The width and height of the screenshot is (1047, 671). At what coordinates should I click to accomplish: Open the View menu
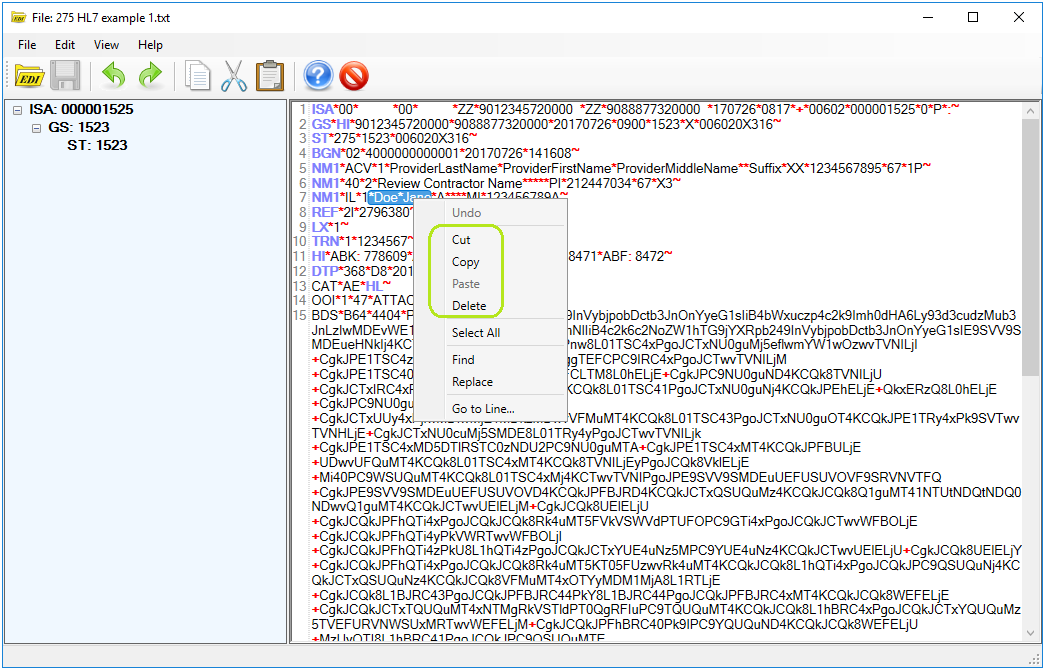106,45
